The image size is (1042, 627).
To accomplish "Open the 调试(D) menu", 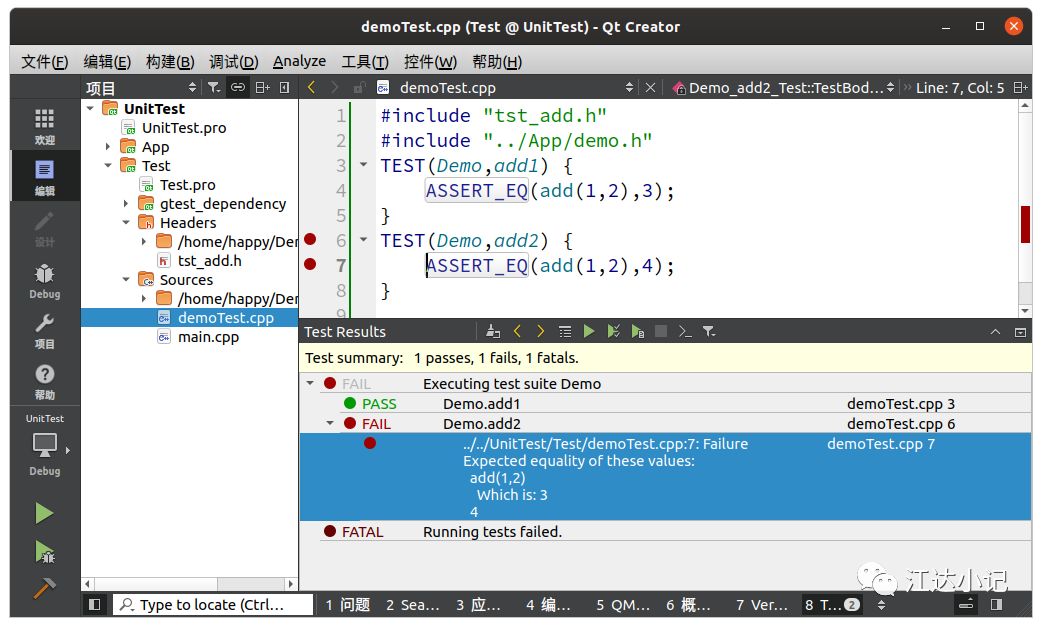I will (233, 62).
